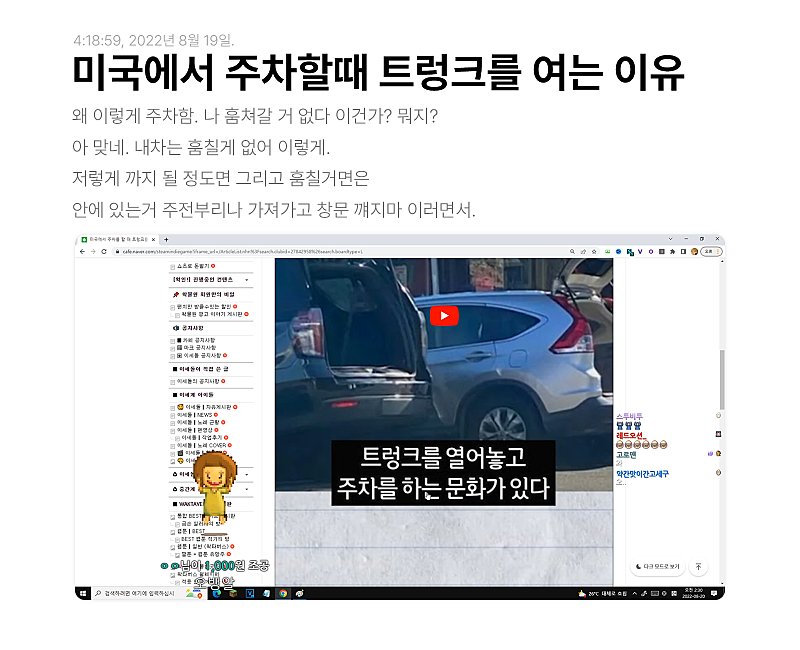Show hidden system tray icons
The height and width of the screenshot is (650, 800).
click(635, 593)
